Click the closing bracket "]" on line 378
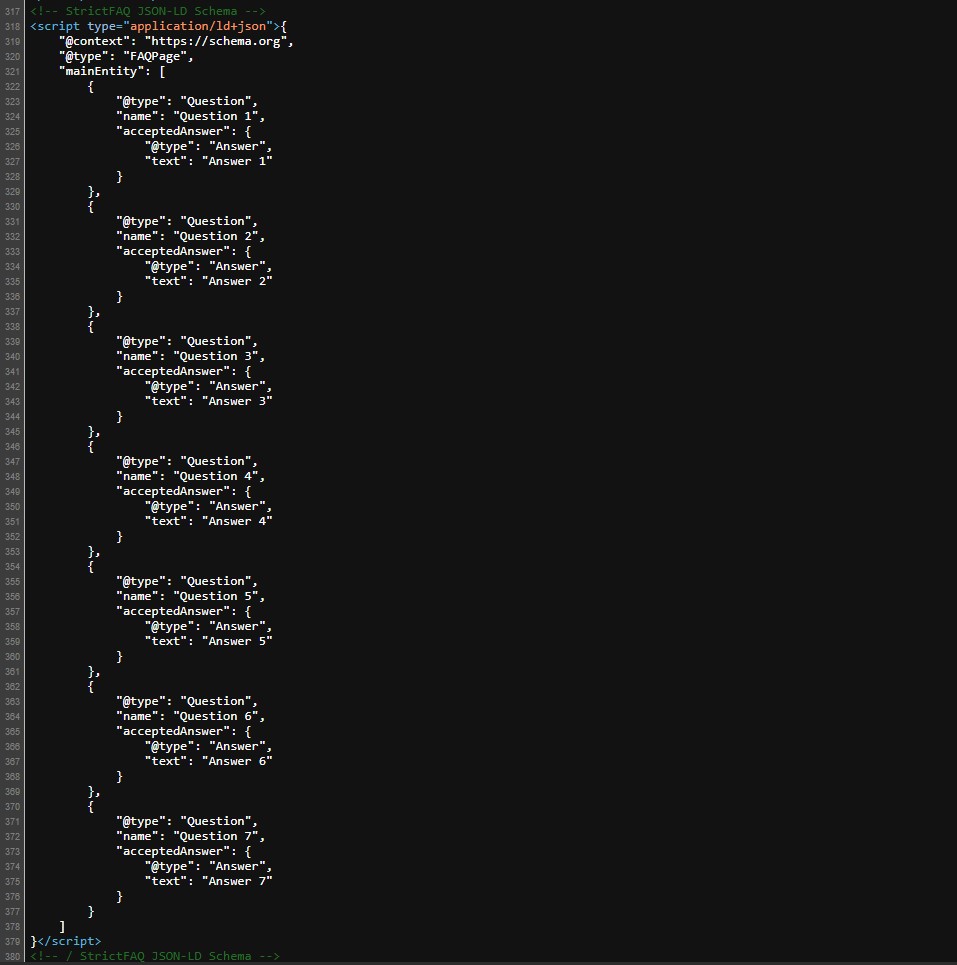The image size is (957, 965). point(62,926)
